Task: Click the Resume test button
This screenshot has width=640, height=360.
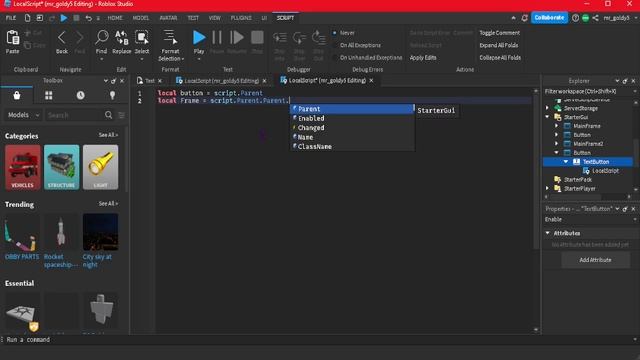Action: (x=236, y=38)
